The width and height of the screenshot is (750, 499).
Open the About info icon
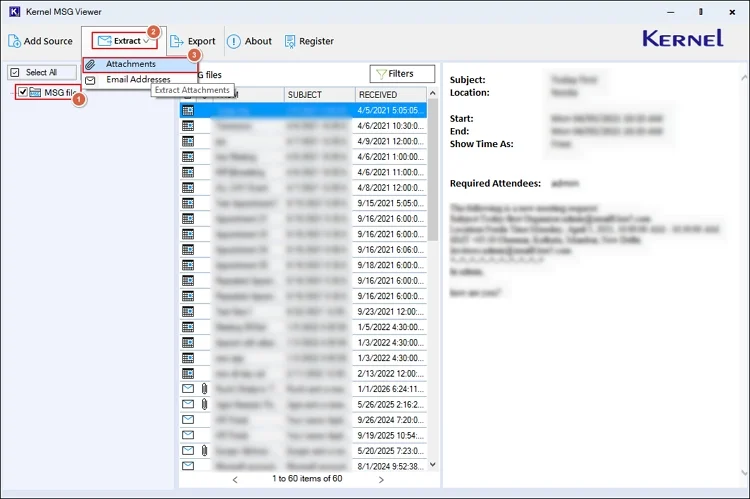click(233, 41)
